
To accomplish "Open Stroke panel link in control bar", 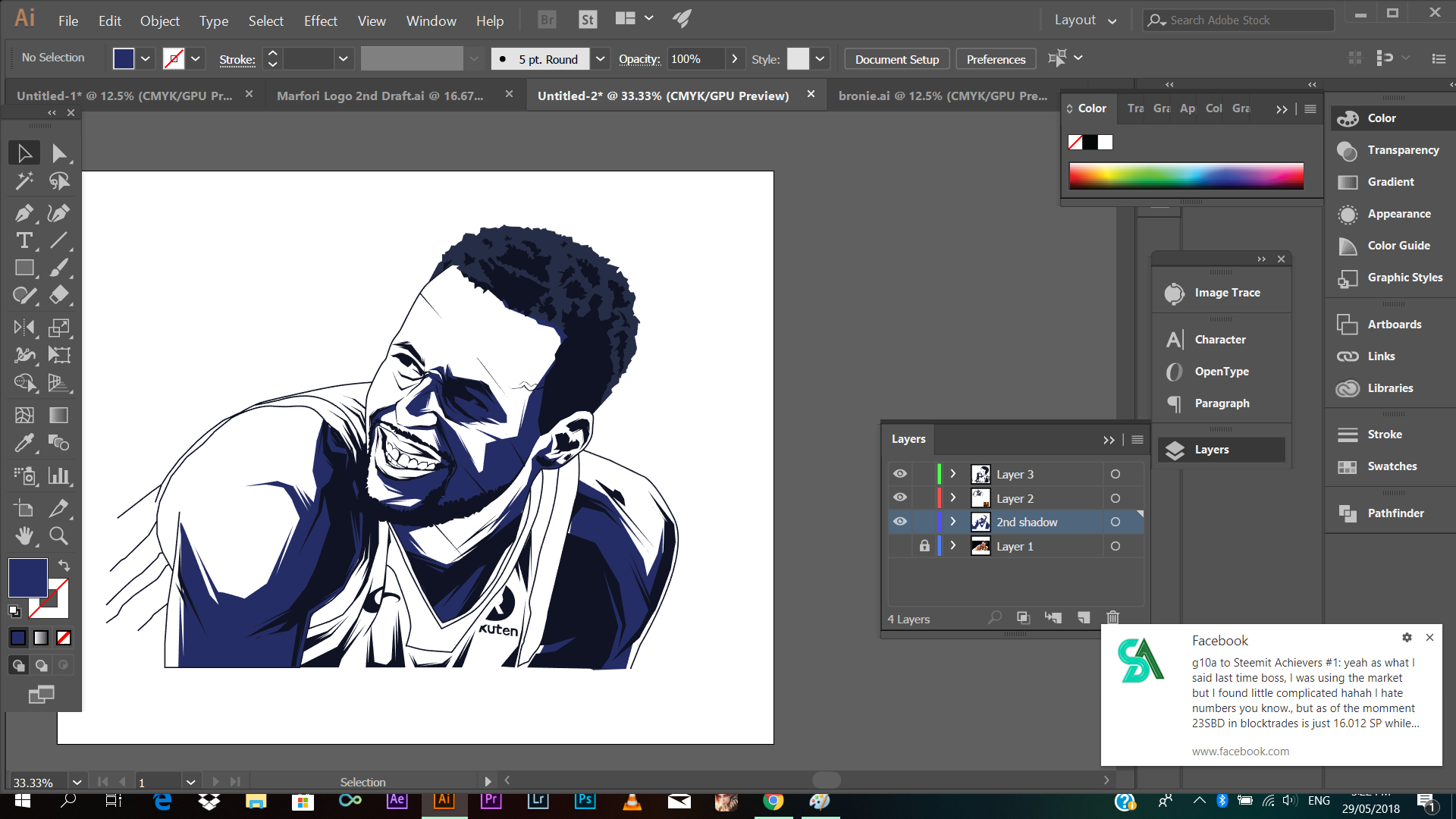I will click(x=237, y=59).
